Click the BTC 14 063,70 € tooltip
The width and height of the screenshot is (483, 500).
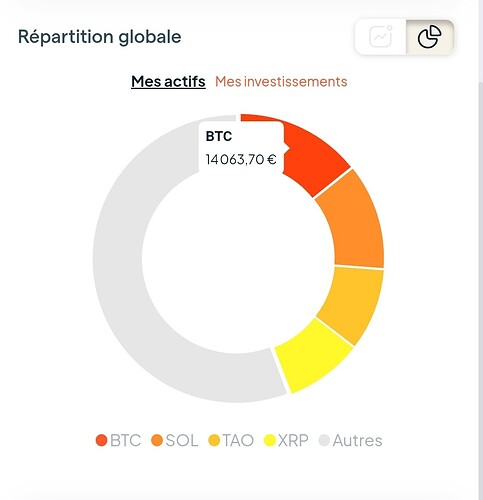[241, 148]
